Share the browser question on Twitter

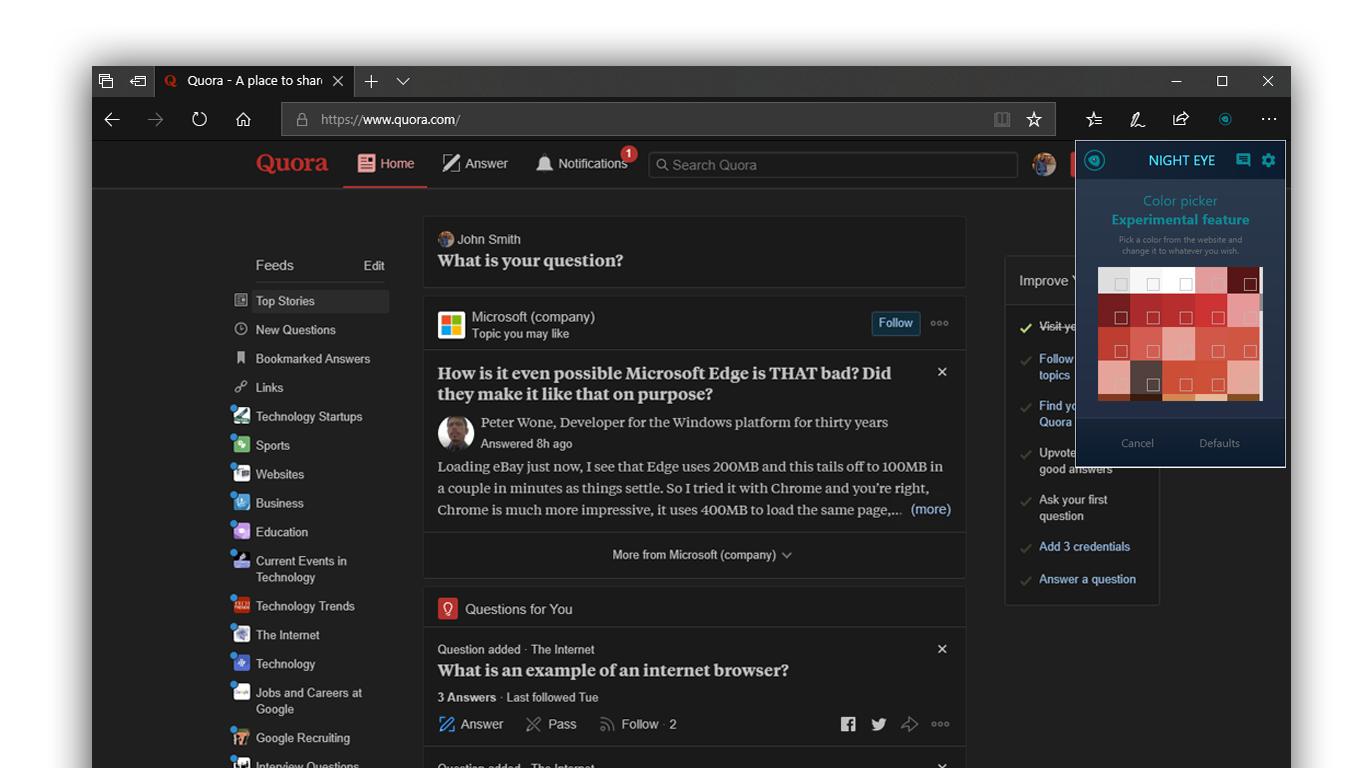click(x=879, y=724)
